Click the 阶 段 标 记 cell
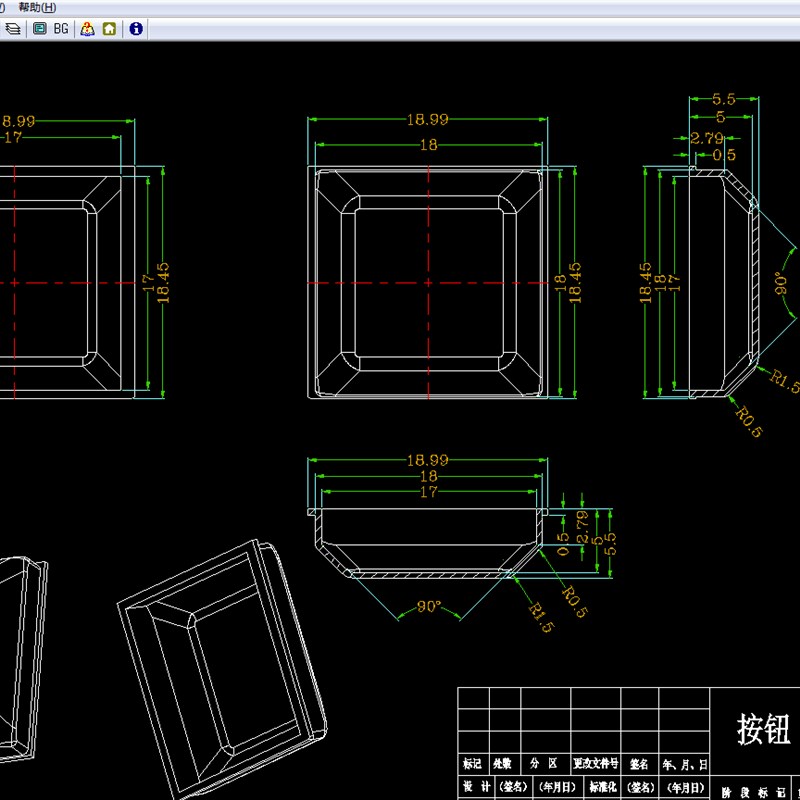 pos(753,792)
